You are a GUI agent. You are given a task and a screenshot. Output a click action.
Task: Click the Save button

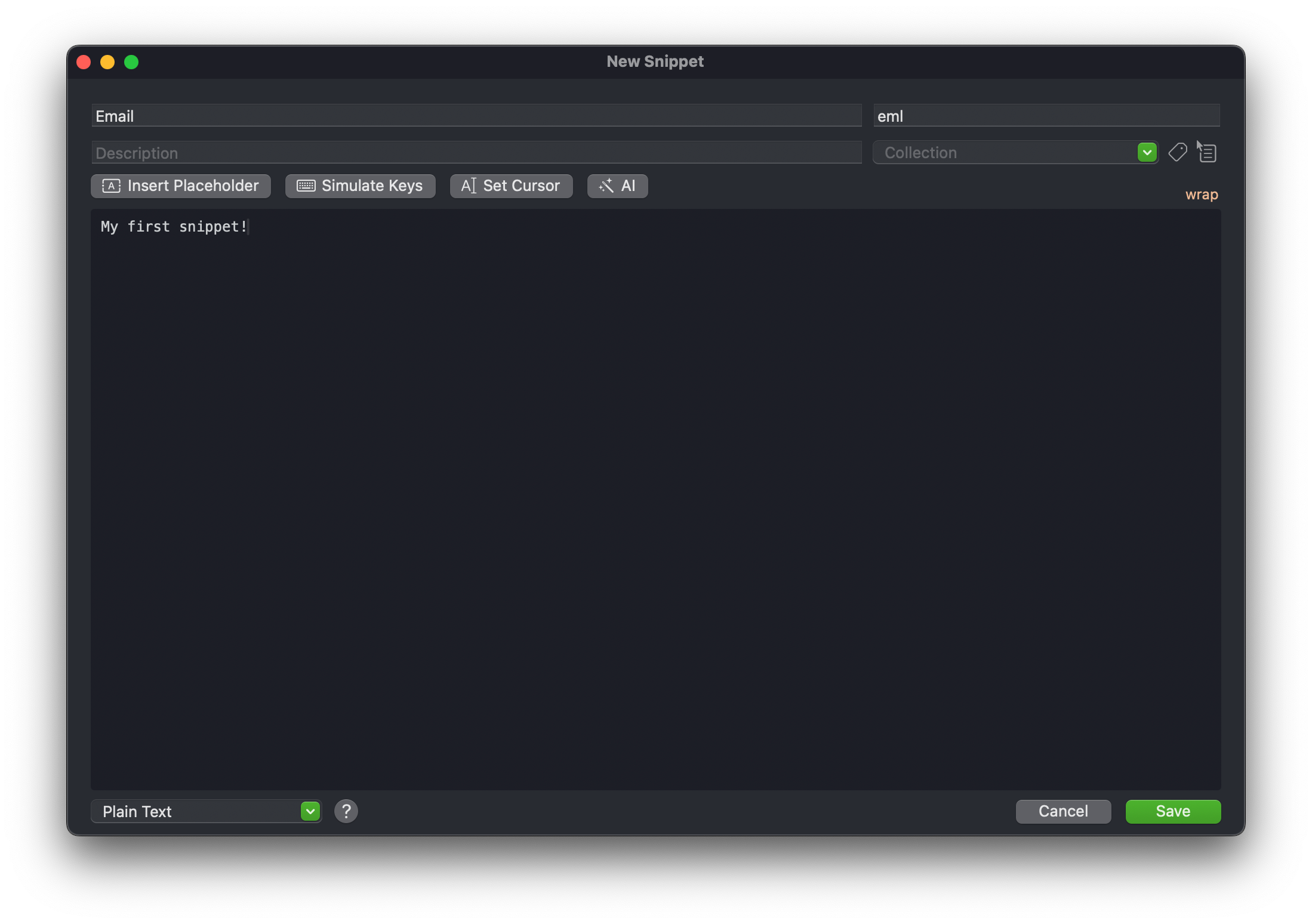click(x=1172, y=811)
